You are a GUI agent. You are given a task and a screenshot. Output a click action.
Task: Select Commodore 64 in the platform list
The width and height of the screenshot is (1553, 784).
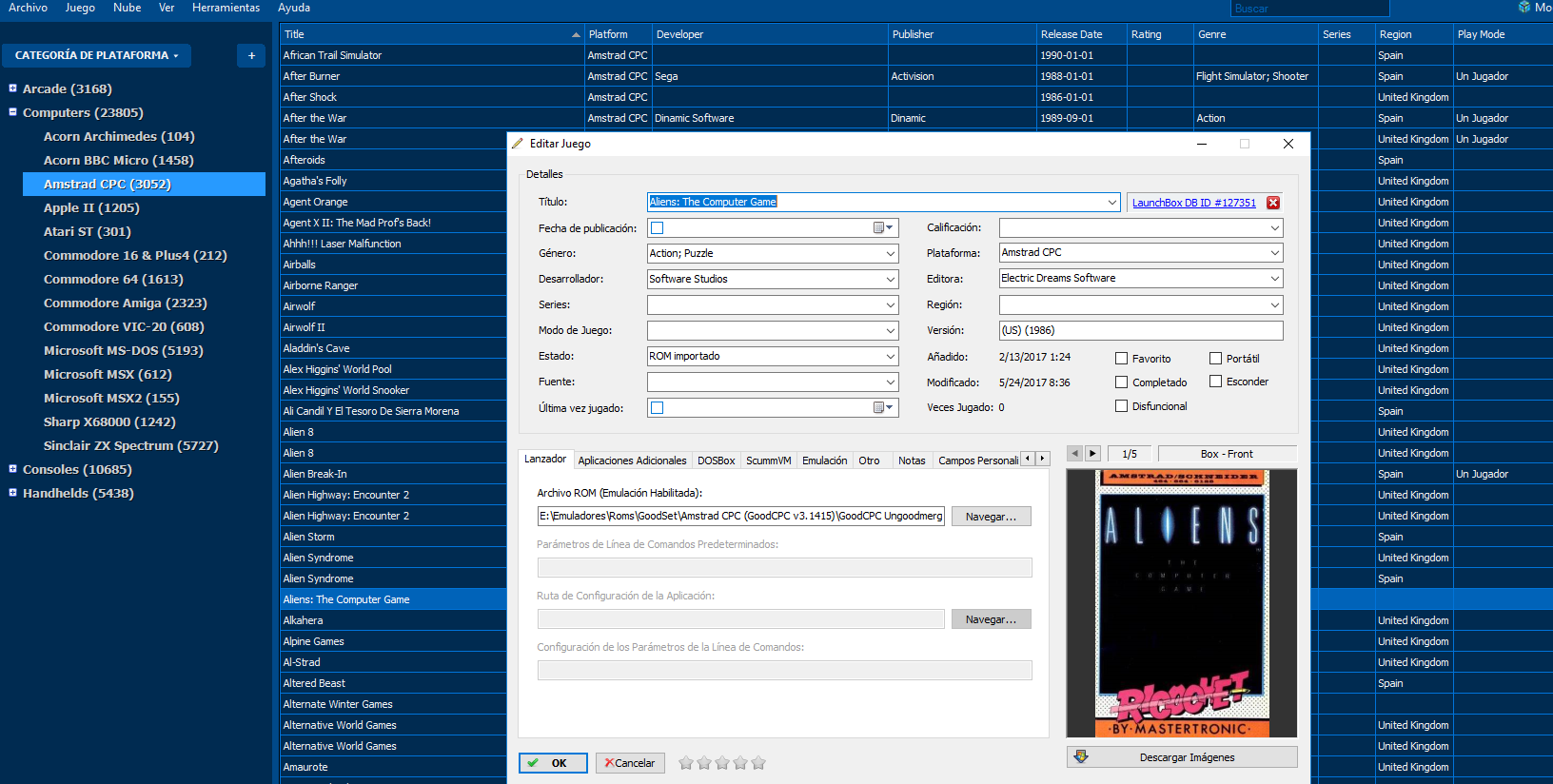pos(113,279)
